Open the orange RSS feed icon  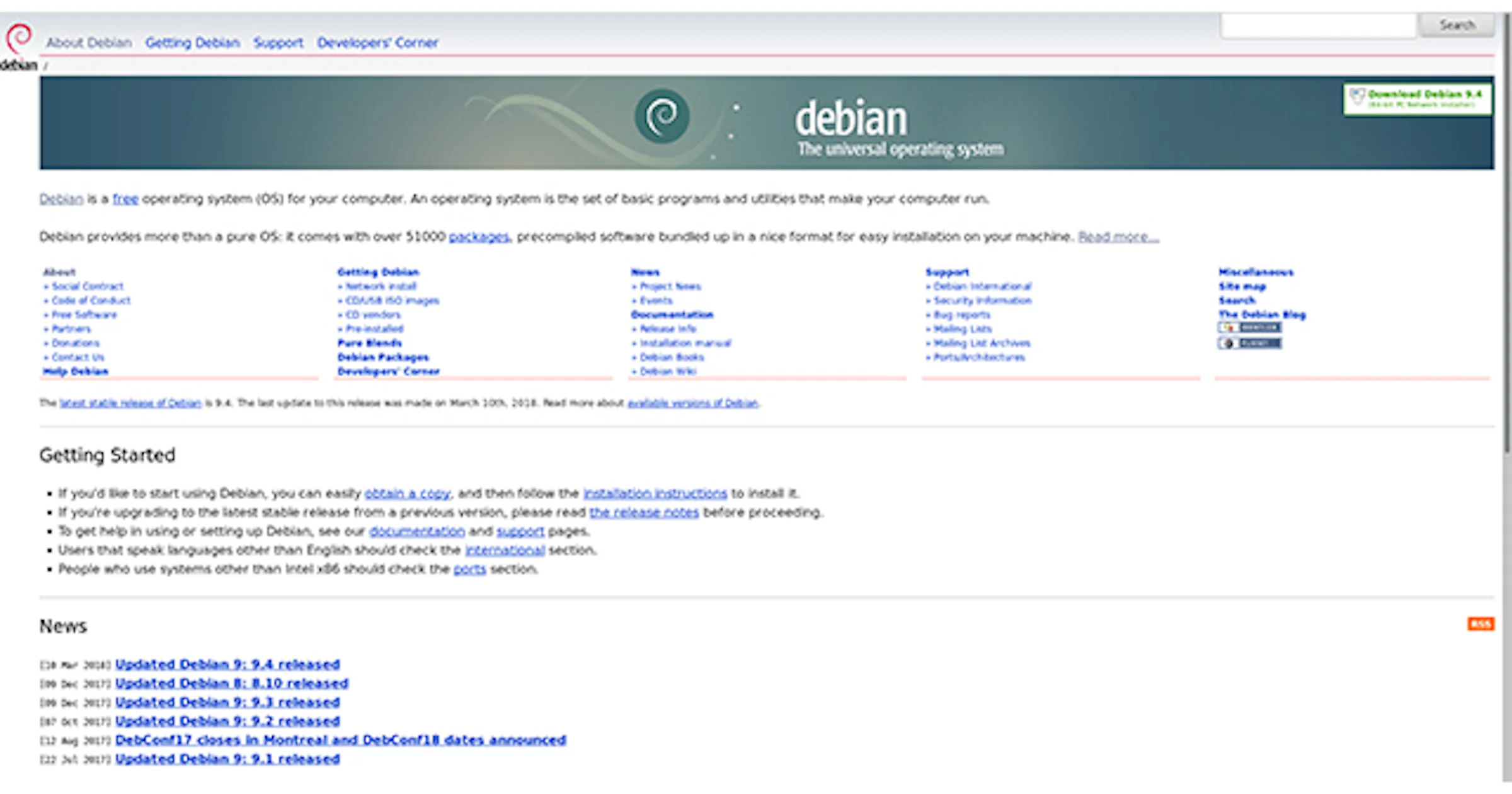pos(1480,624)
